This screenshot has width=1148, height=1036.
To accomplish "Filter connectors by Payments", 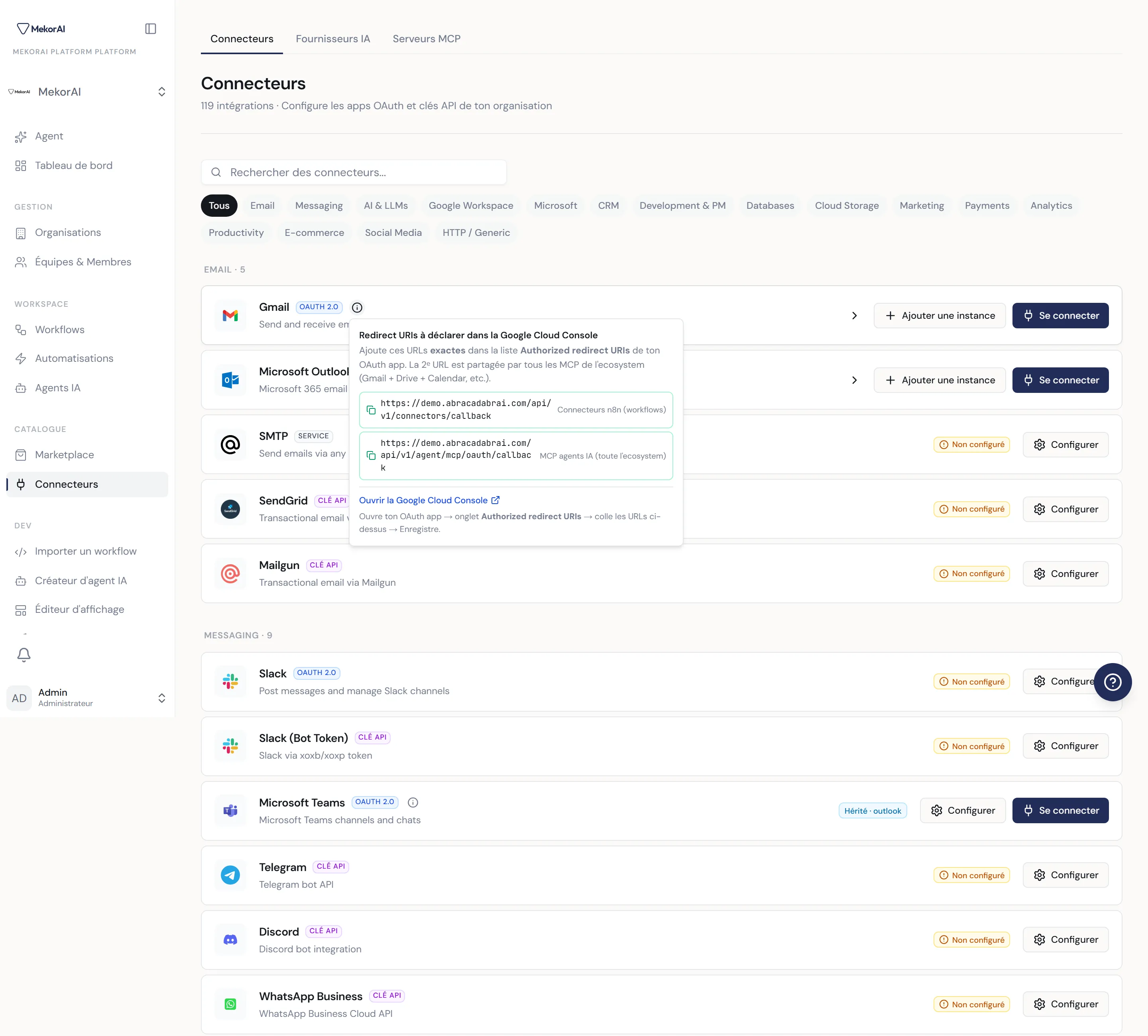I will click(x=987, y=206).
